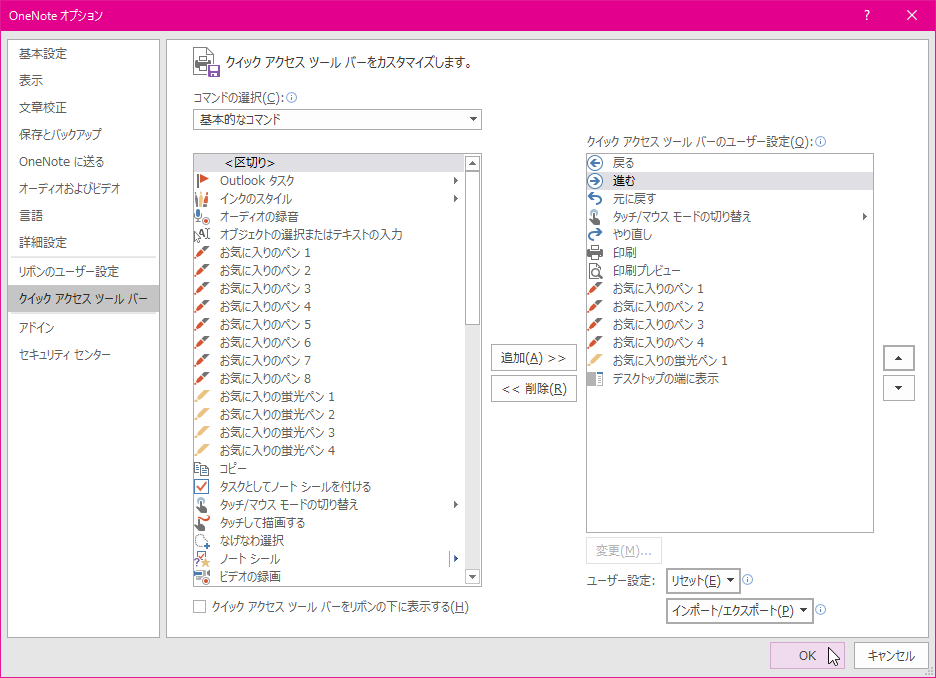Click the タッチして描画する icon
Viewport: 936px width, 678px height.
coord(202,523)
